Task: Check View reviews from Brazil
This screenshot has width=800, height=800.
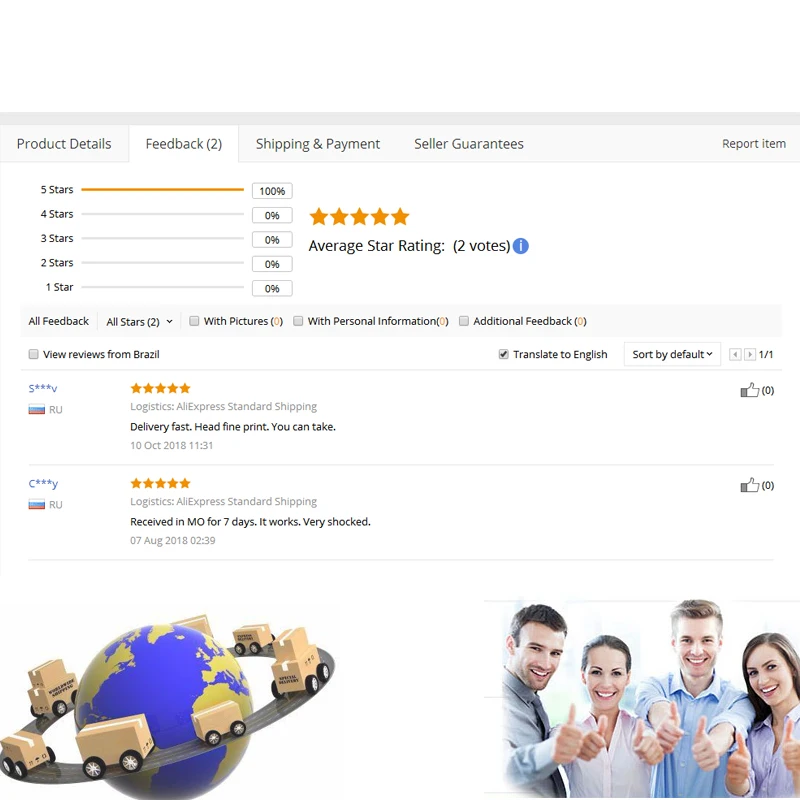Action: pos(34,354)
